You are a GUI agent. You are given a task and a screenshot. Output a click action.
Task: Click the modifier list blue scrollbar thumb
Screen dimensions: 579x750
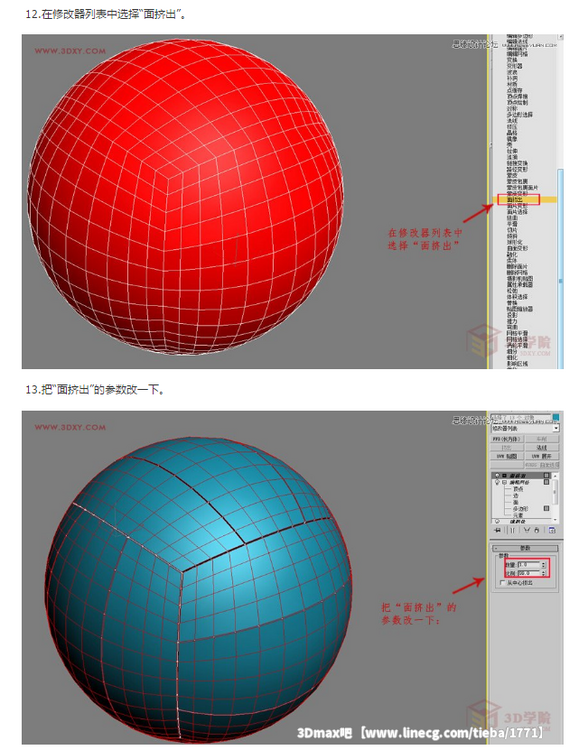(x=560, y=268)
